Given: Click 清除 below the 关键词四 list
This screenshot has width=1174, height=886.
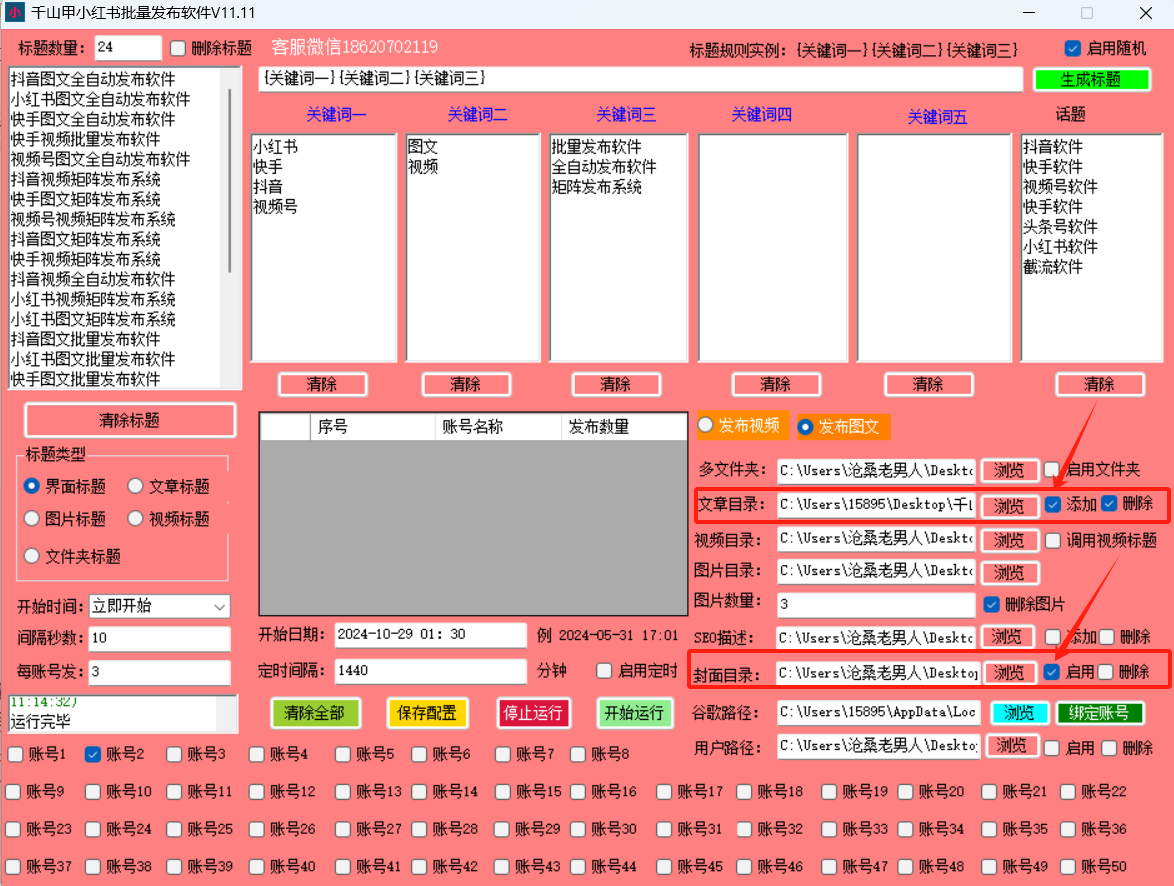Looking at the screenshot, I should (x=776, y=384).
